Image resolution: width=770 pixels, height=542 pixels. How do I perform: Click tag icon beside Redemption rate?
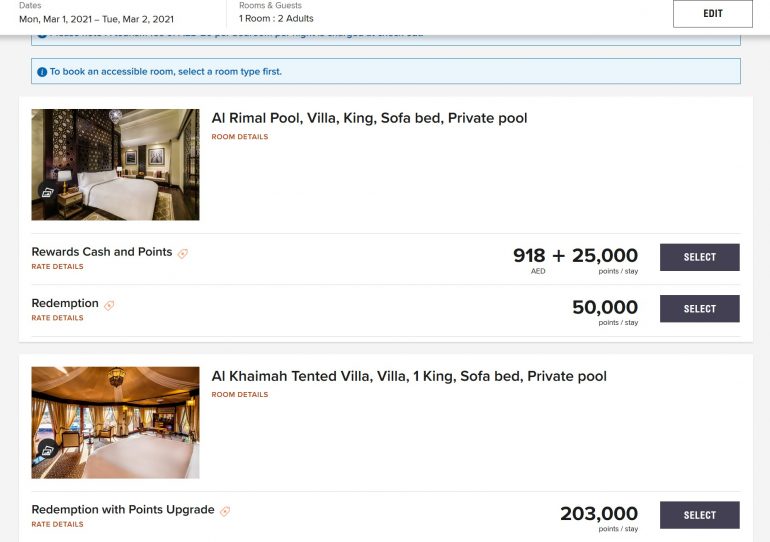[x=109, y=305]
